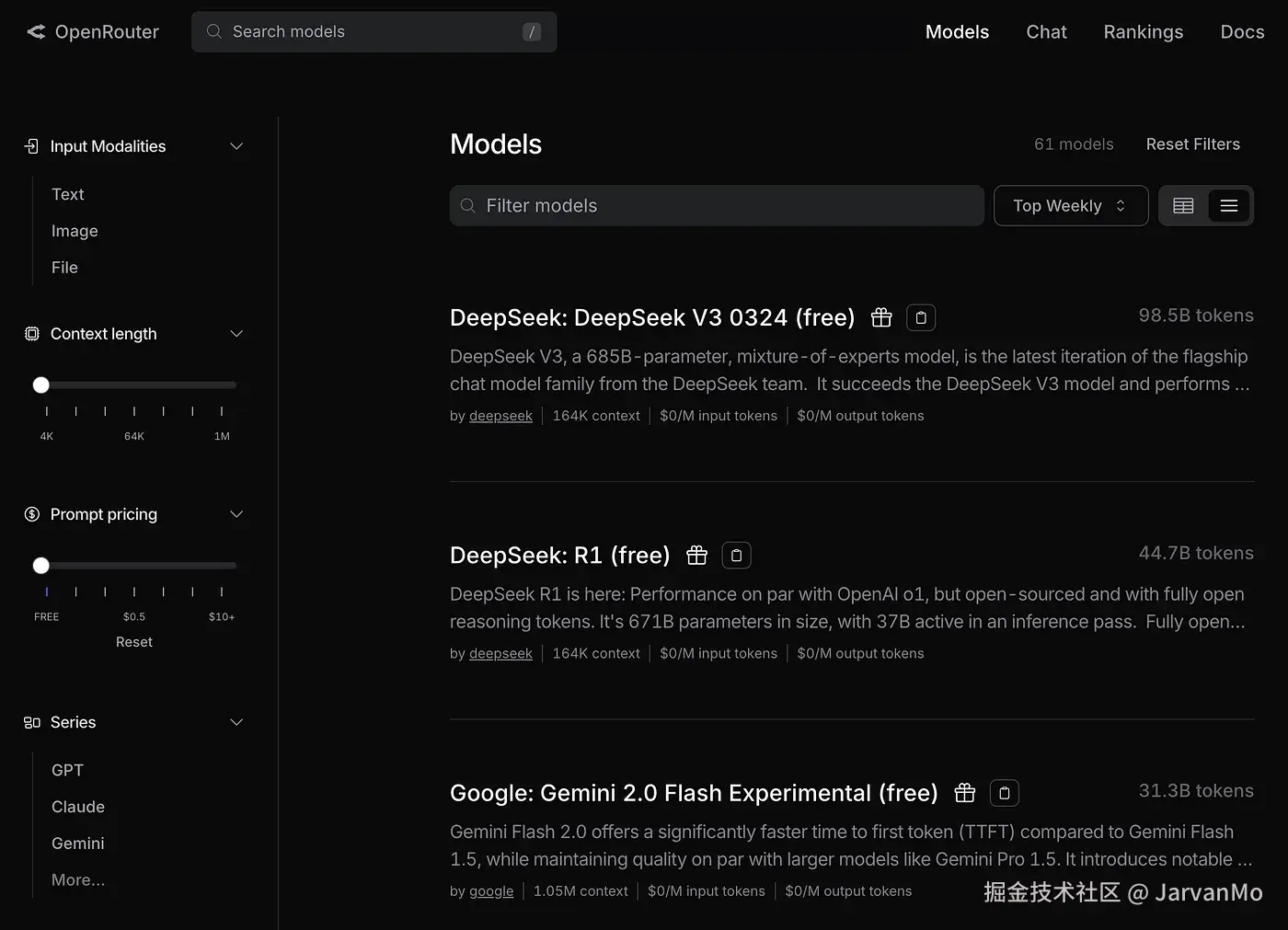This screenshot has width=1288, height=930.
Task: Enable the Claude series filter
Action: (78, 807)
